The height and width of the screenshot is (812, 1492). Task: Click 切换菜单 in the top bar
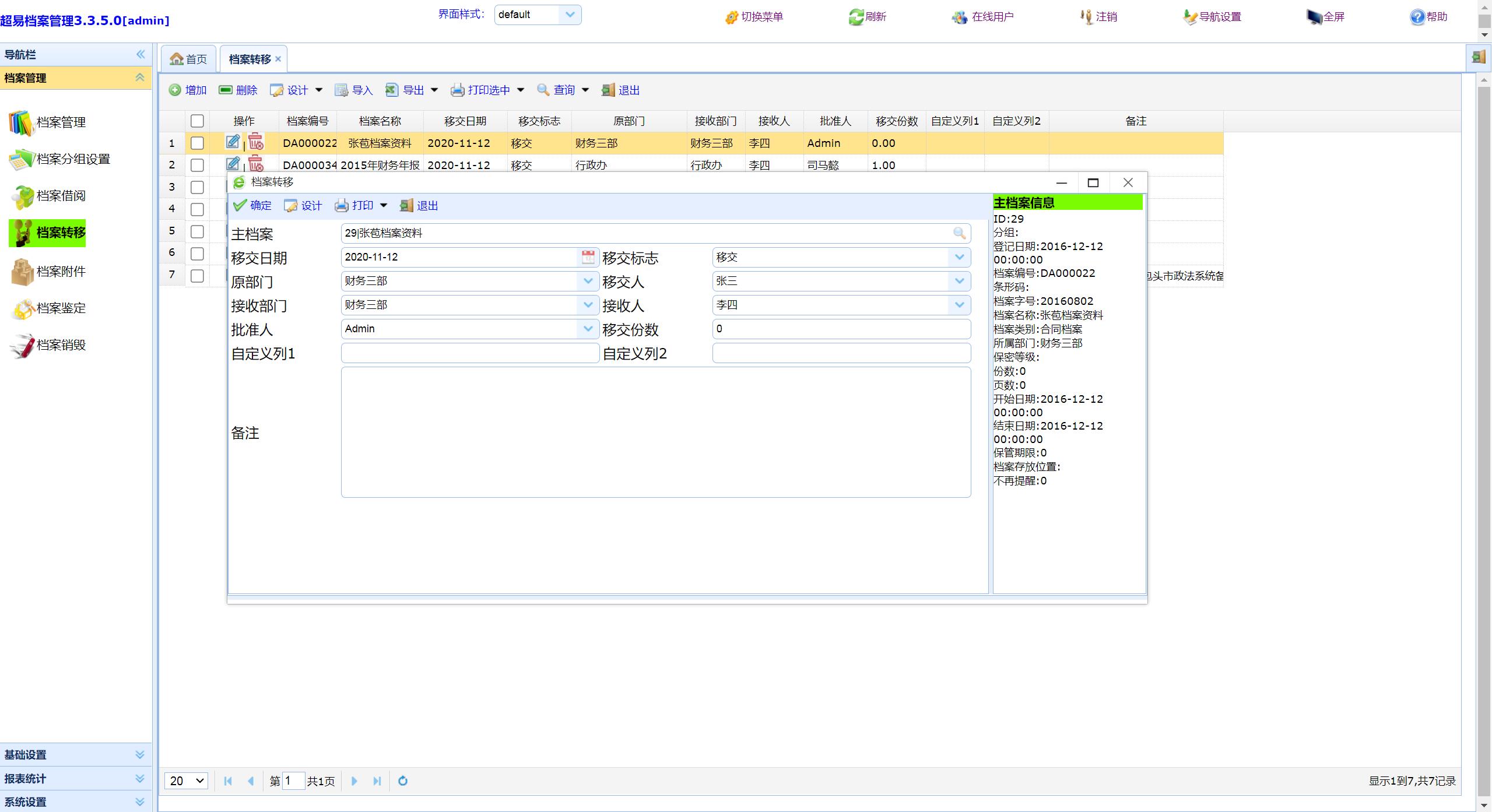[754, 17]
